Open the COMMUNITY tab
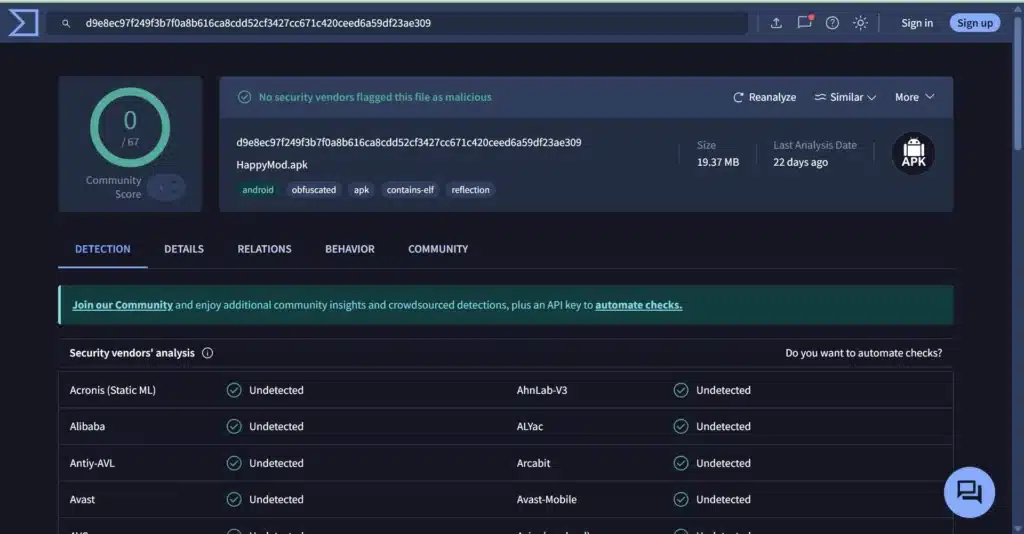Screen dimensions: 1024x534 (x=438, y=249)
